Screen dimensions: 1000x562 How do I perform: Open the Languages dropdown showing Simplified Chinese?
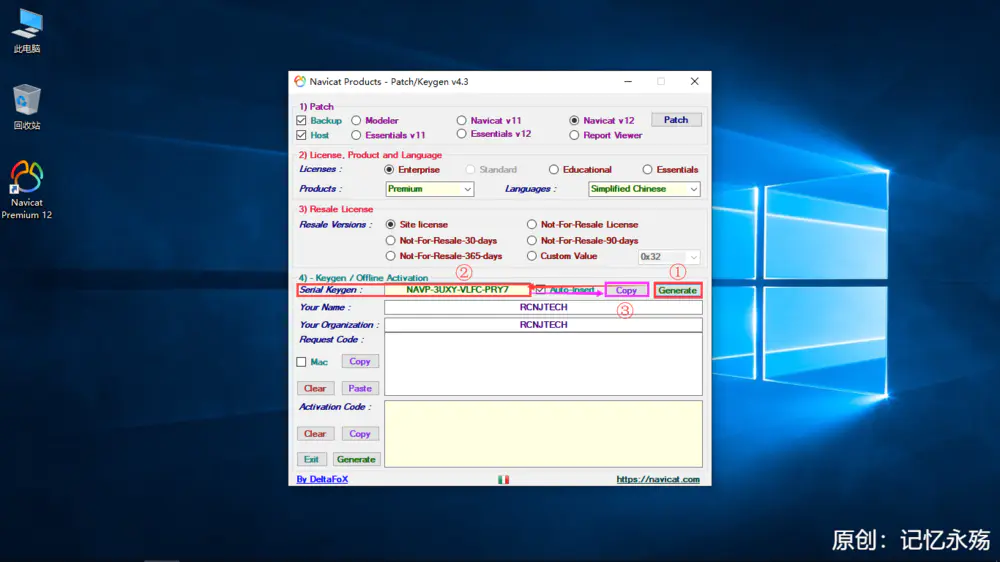(644, 189)
